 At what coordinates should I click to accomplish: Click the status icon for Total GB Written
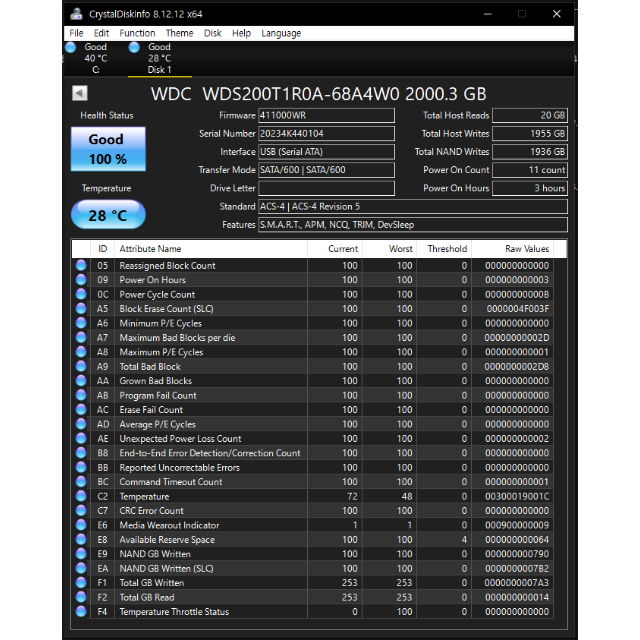pos(81,582)
